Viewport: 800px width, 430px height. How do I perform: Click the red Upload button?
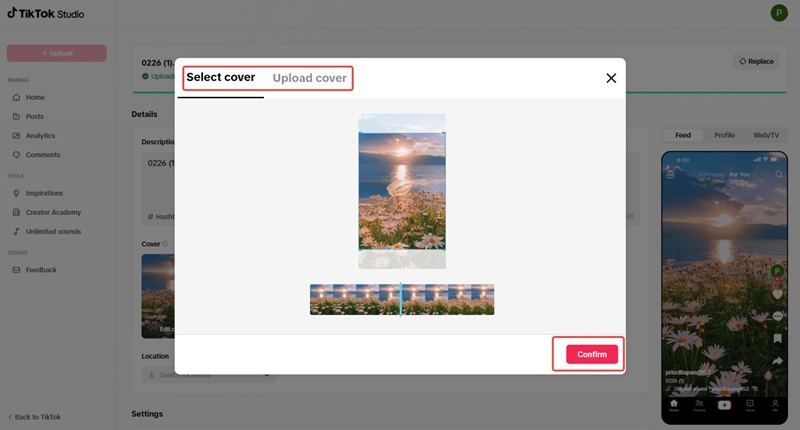57,53
